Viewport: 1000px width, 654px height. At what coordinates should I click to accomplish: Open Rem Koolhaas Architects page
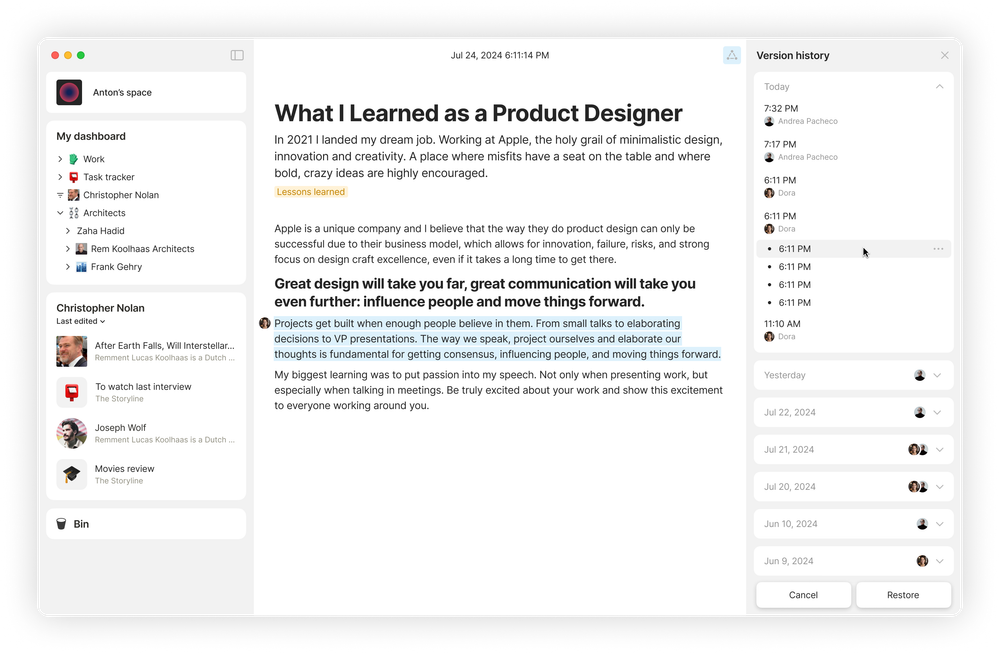pyautogui.click(x=142, y=249)
